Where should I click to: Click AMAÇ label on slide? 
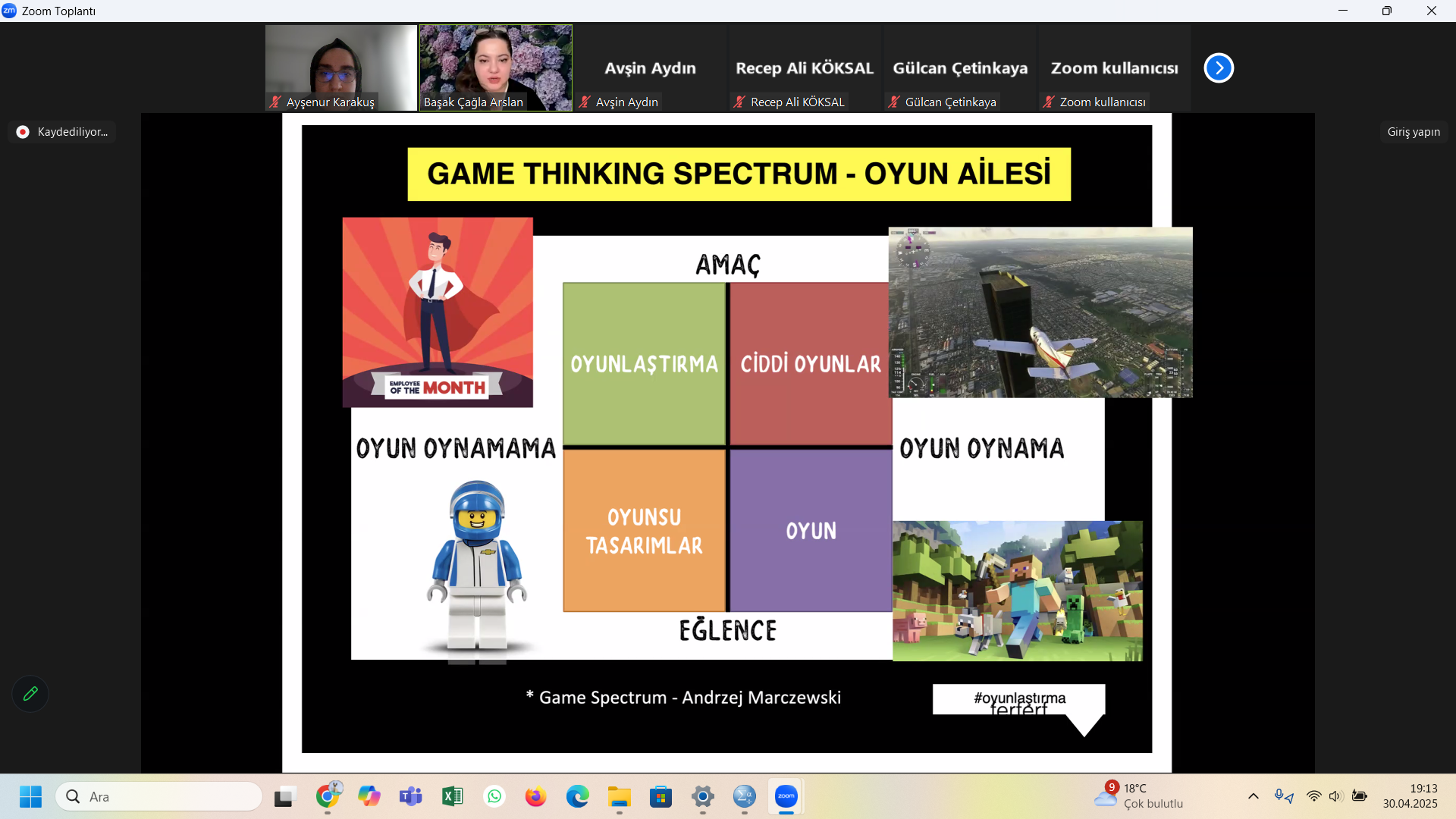pyautogui.click(x=728, y=265)
